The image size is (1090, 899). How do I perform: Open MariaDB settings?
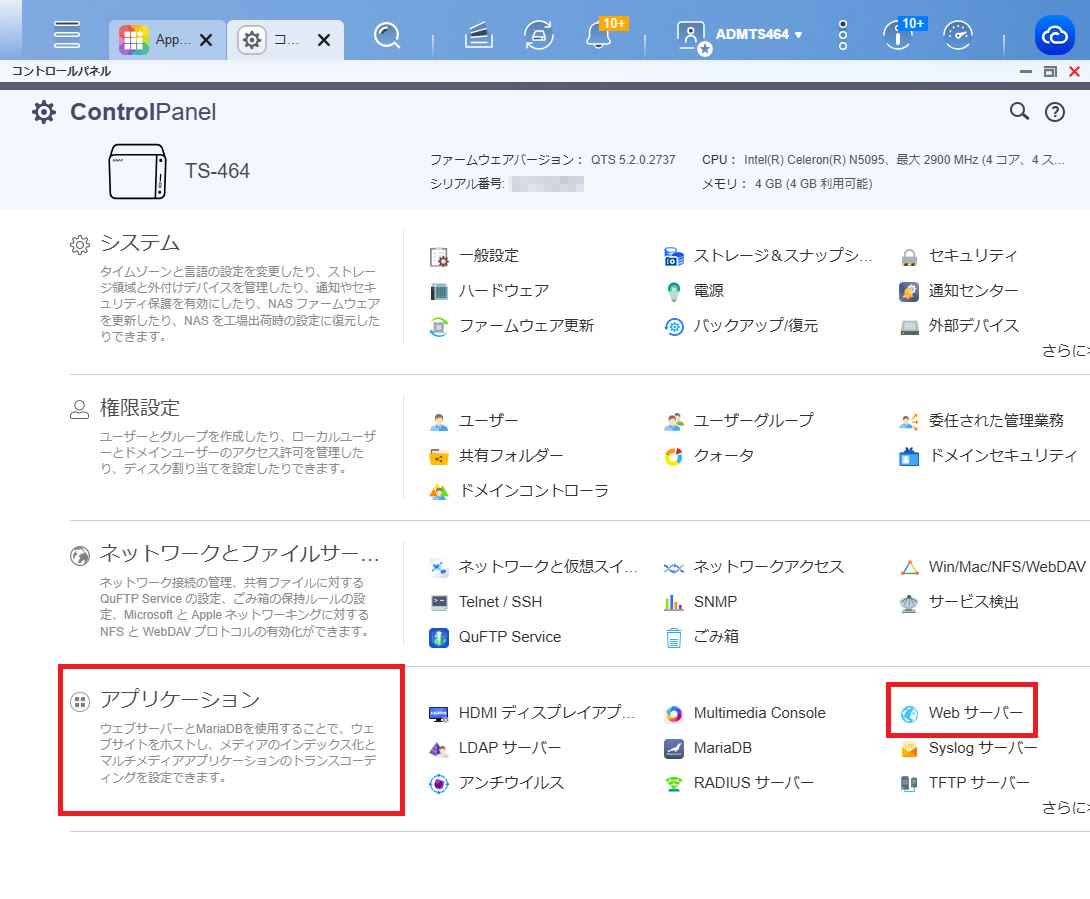(722, 748)
